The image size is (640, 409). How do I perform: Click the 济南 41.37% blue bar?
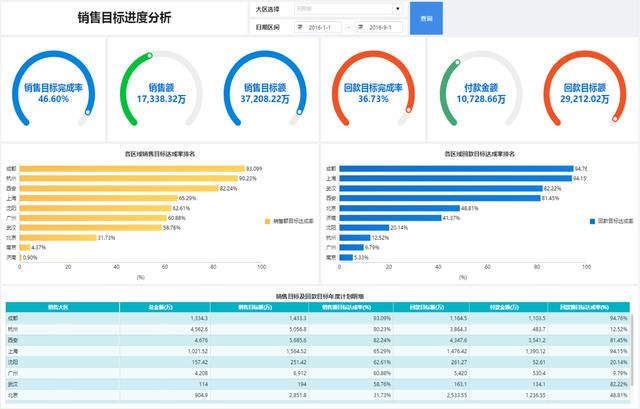coord(391,218)
